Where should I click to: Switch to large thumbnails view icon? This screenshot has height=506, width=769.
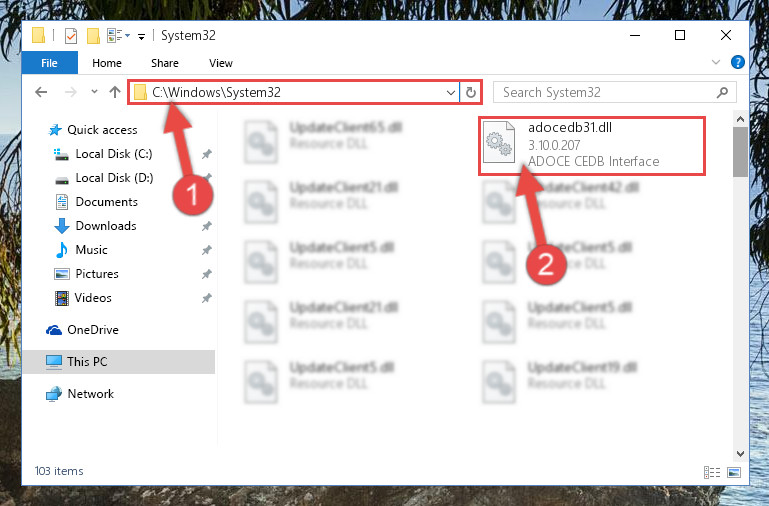point(734,472)
